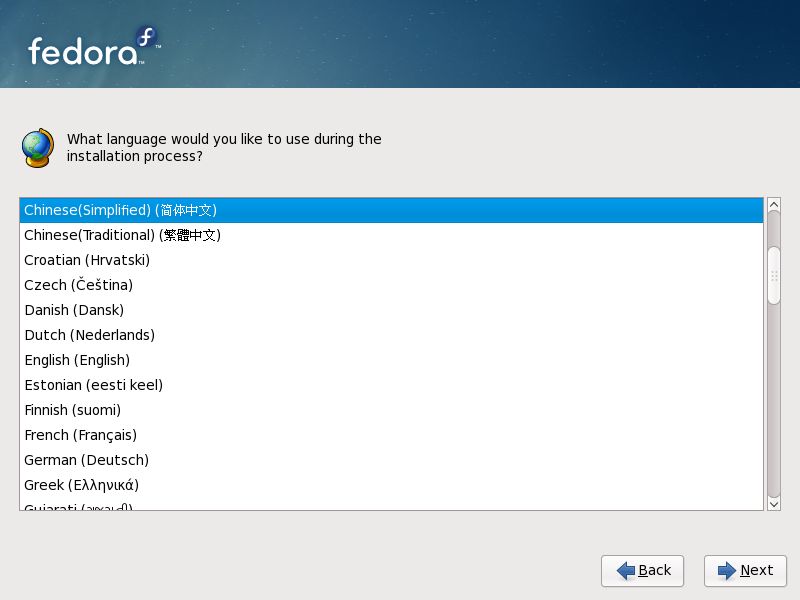Pick Dutch (Nederlands) language
Viewport: 800px width, 600px height.
391,335
